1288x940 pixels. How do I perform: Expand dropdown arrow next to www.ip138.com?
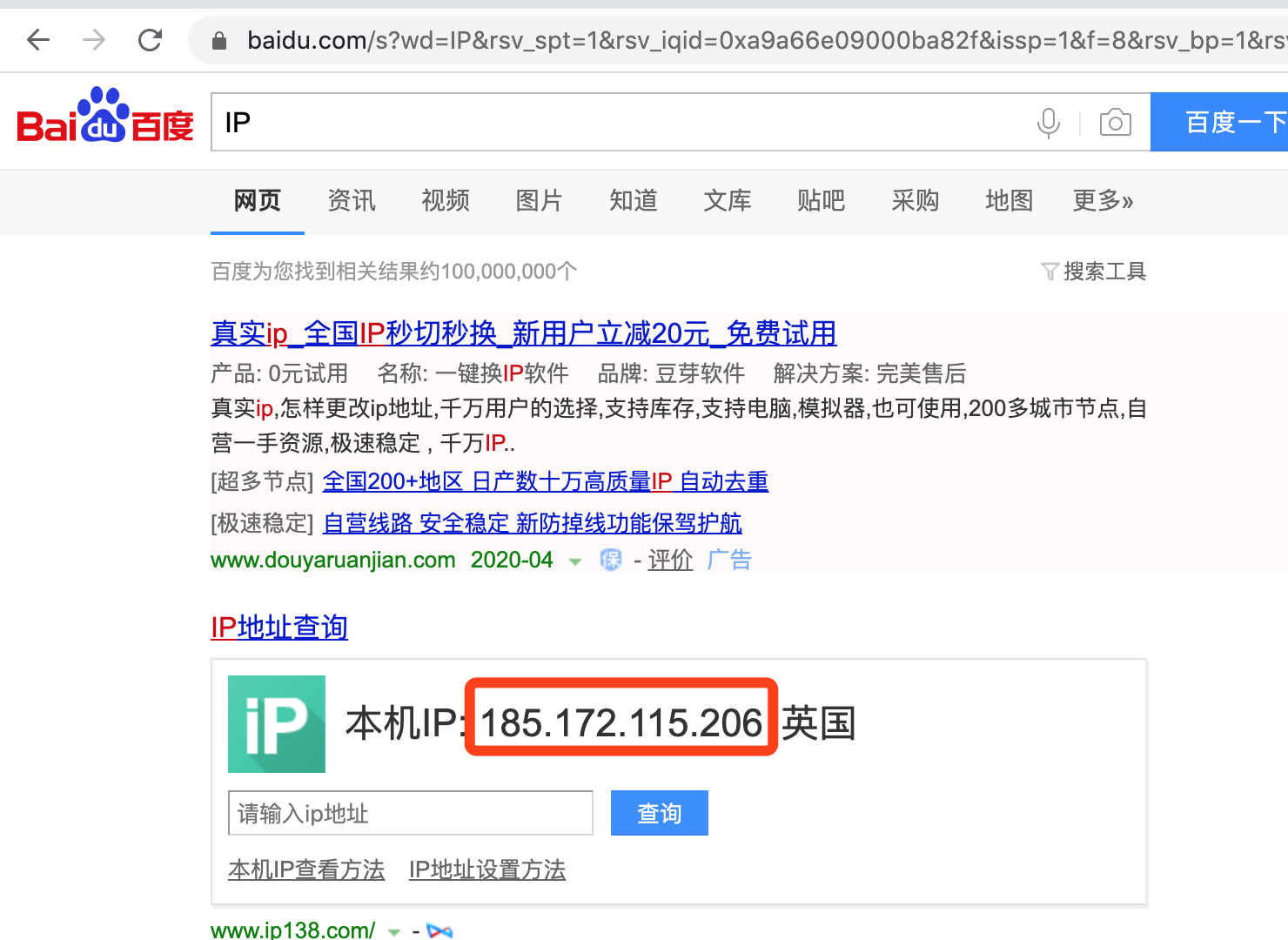click(394, 932)
